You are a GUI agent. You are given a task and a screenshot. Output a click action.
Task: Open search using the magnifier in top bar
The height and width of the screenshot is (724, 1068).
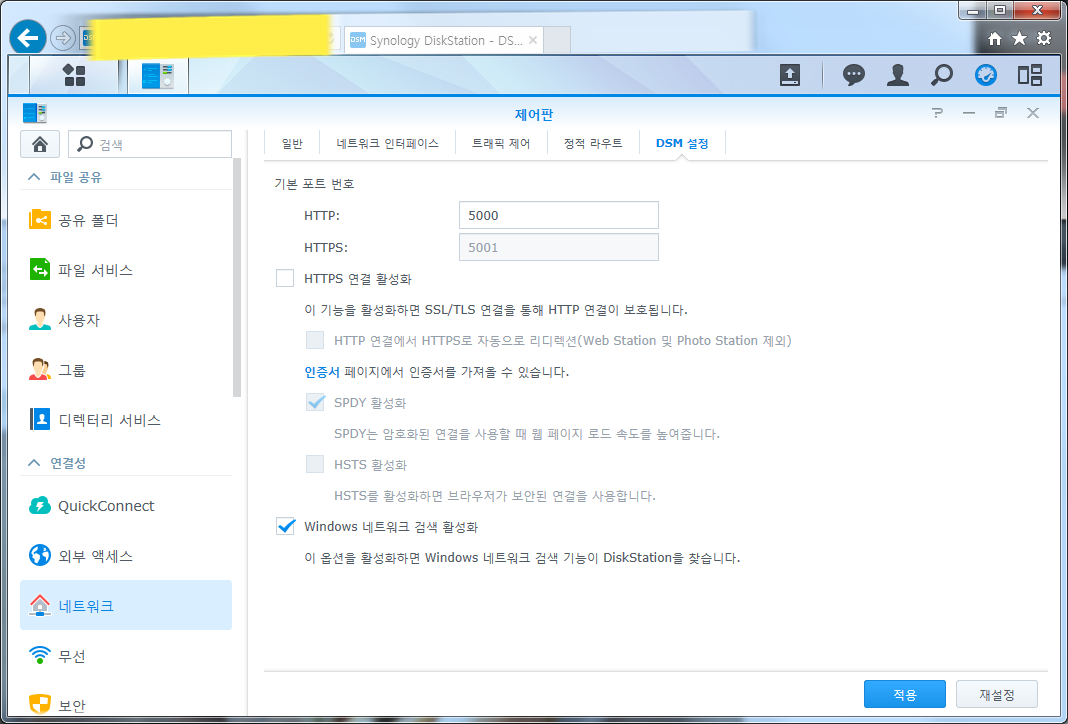tap(941, 75)
